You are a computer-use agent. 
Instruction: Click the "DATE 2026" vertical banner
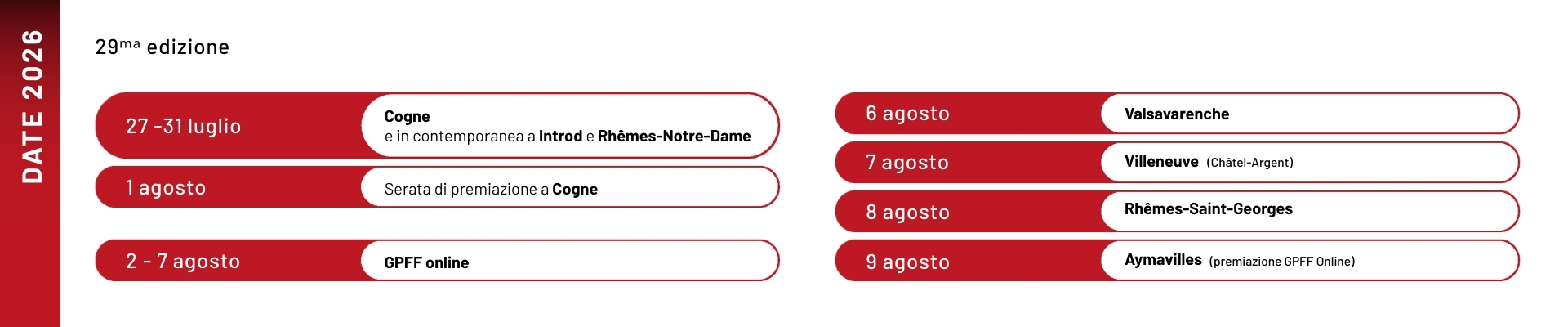31,106
